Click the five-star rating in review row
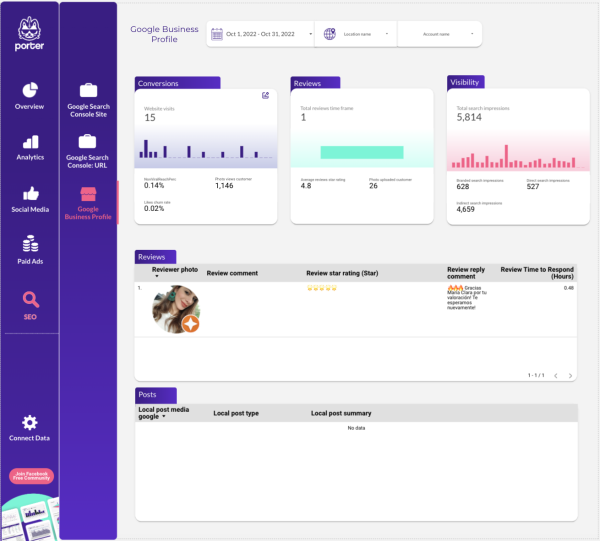This screenshot has width=600, height=541. click(x=322, y=288)
